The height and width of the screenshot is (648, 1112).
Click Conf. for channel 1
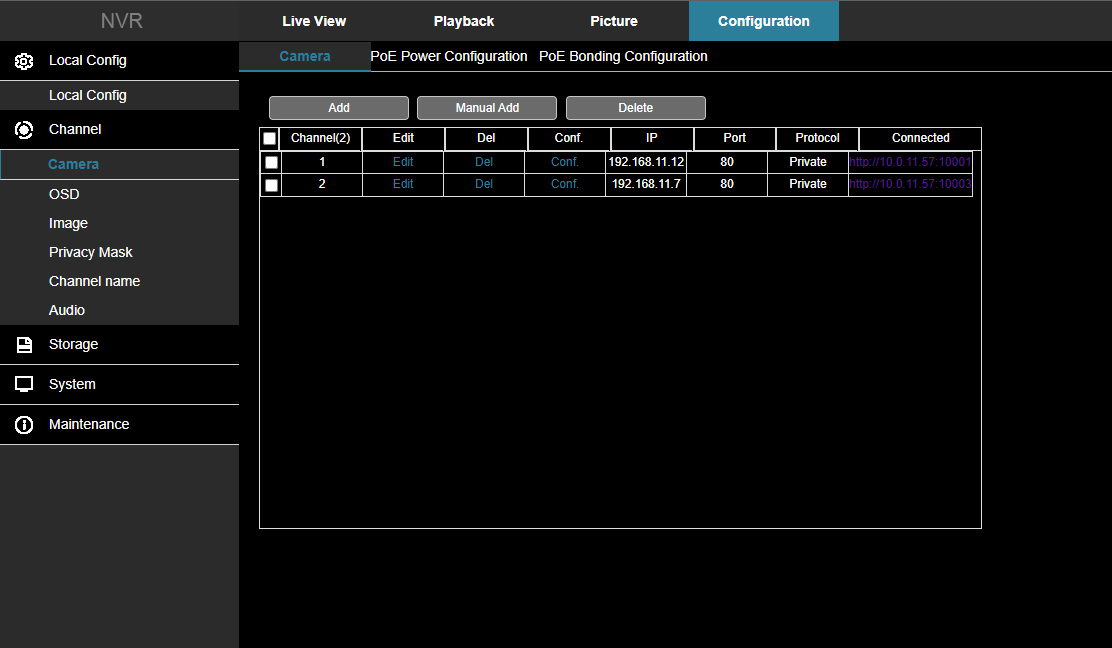pos(565,162)
